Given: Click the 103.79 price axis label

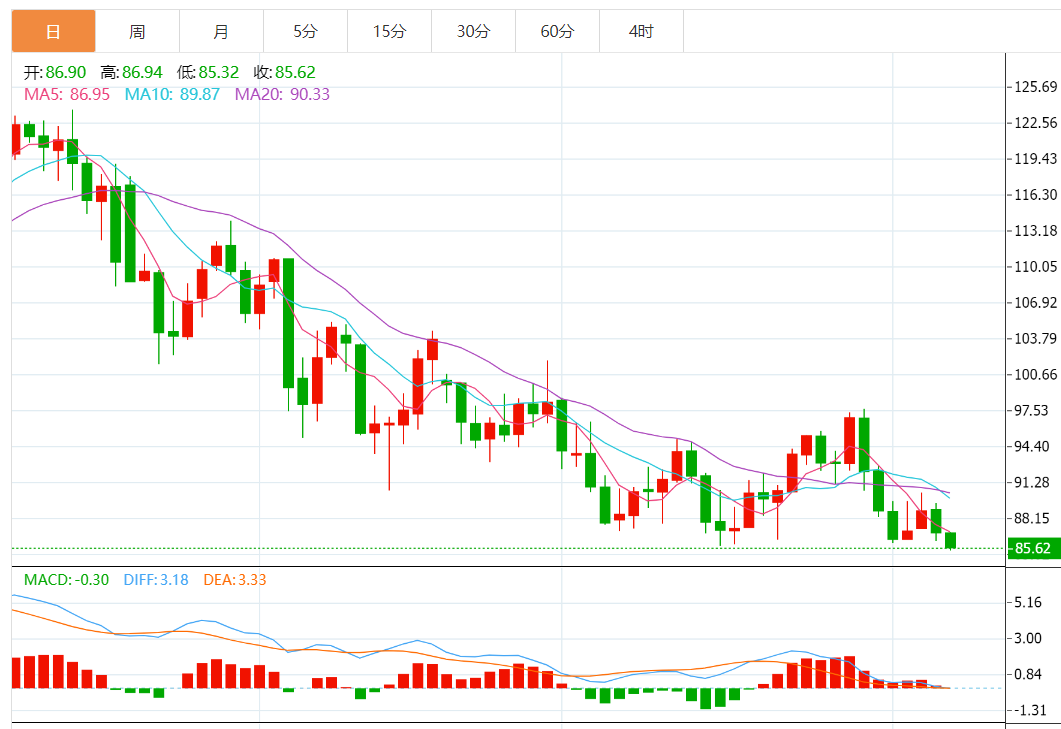Looking at the screenshot, I should (1035, 338).
